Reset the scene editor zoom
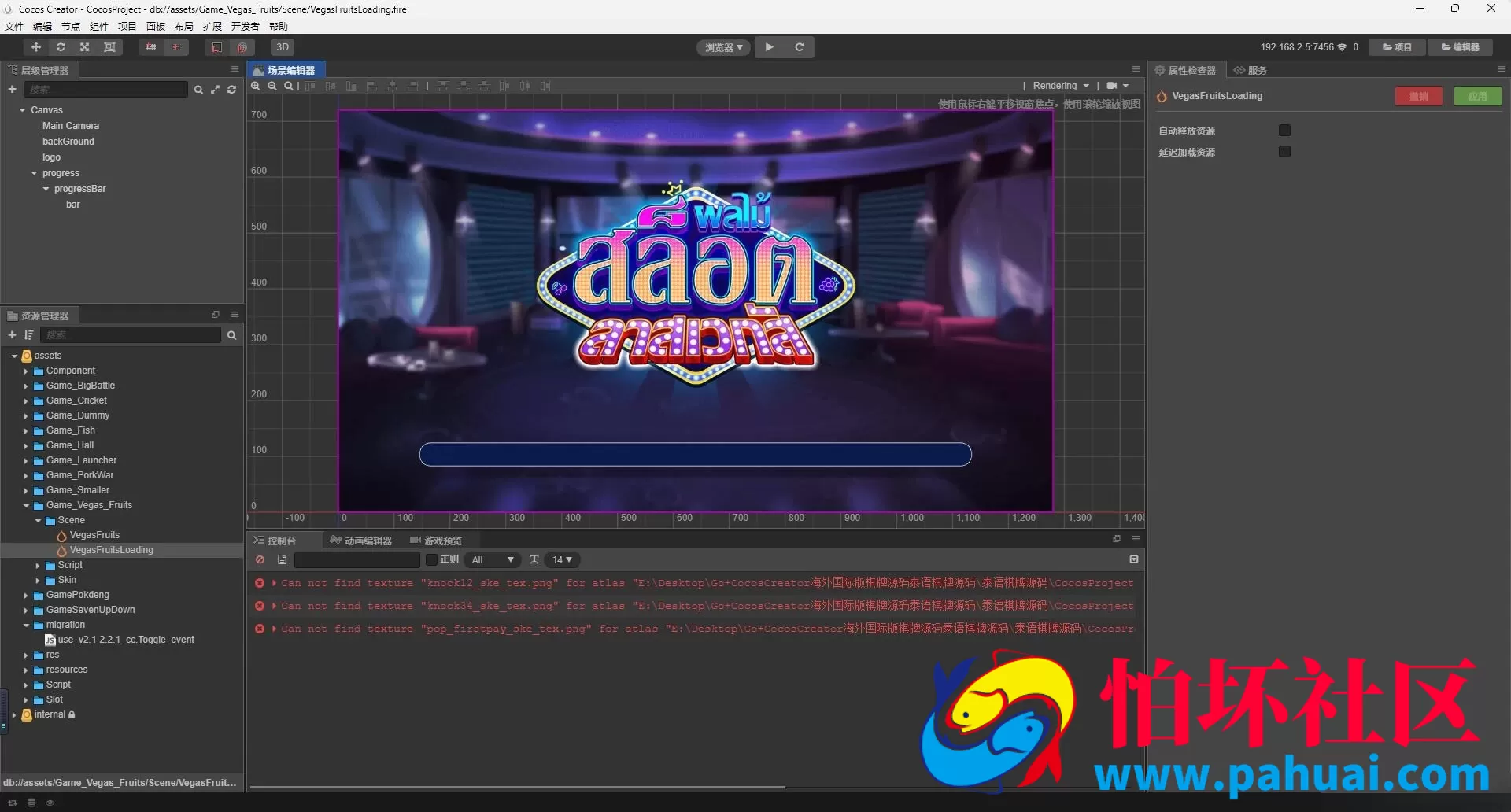Image resolution: width=1511 pixels, height=812 pixels. (x=289, y=87)
